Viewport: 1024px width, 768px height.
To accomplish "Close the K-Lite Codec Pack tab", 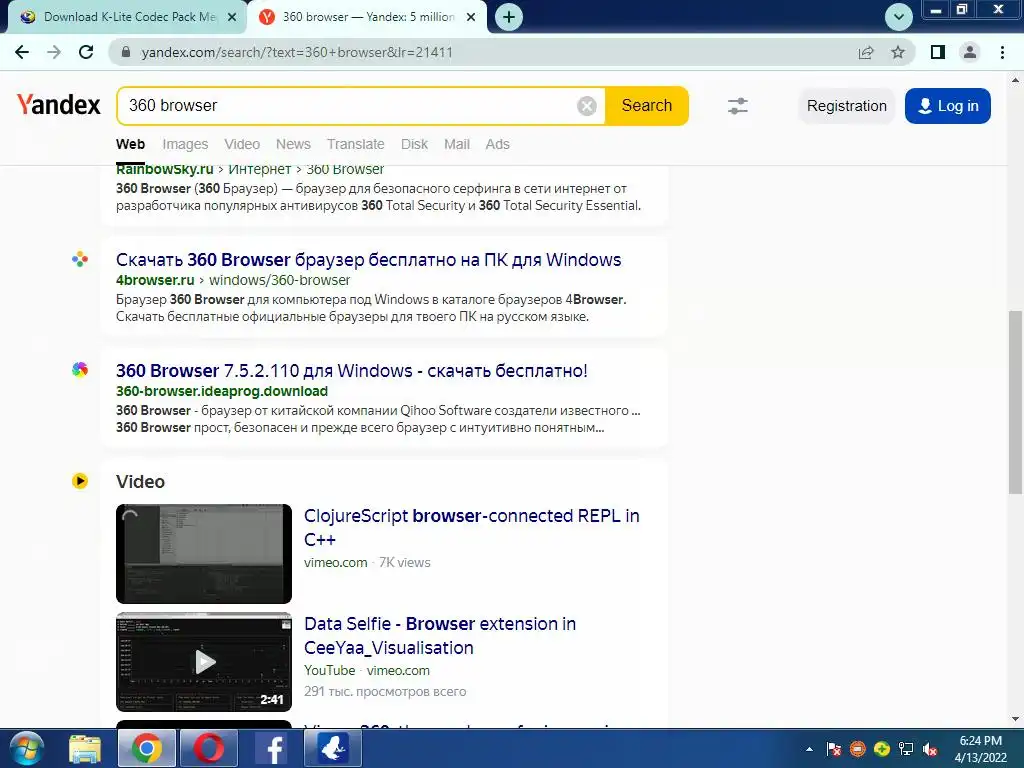I will coord(232,18).
